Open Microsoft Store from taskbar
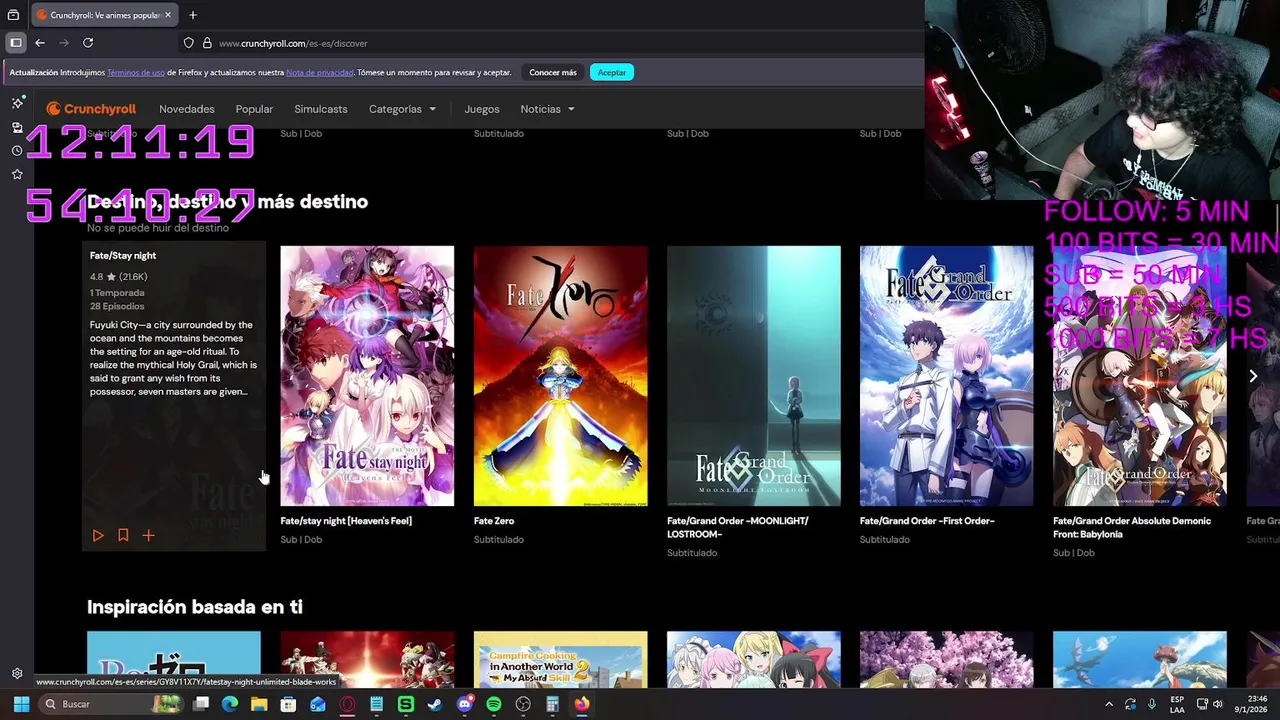This screenshot has height=720, width=1280. coord(288,704)
